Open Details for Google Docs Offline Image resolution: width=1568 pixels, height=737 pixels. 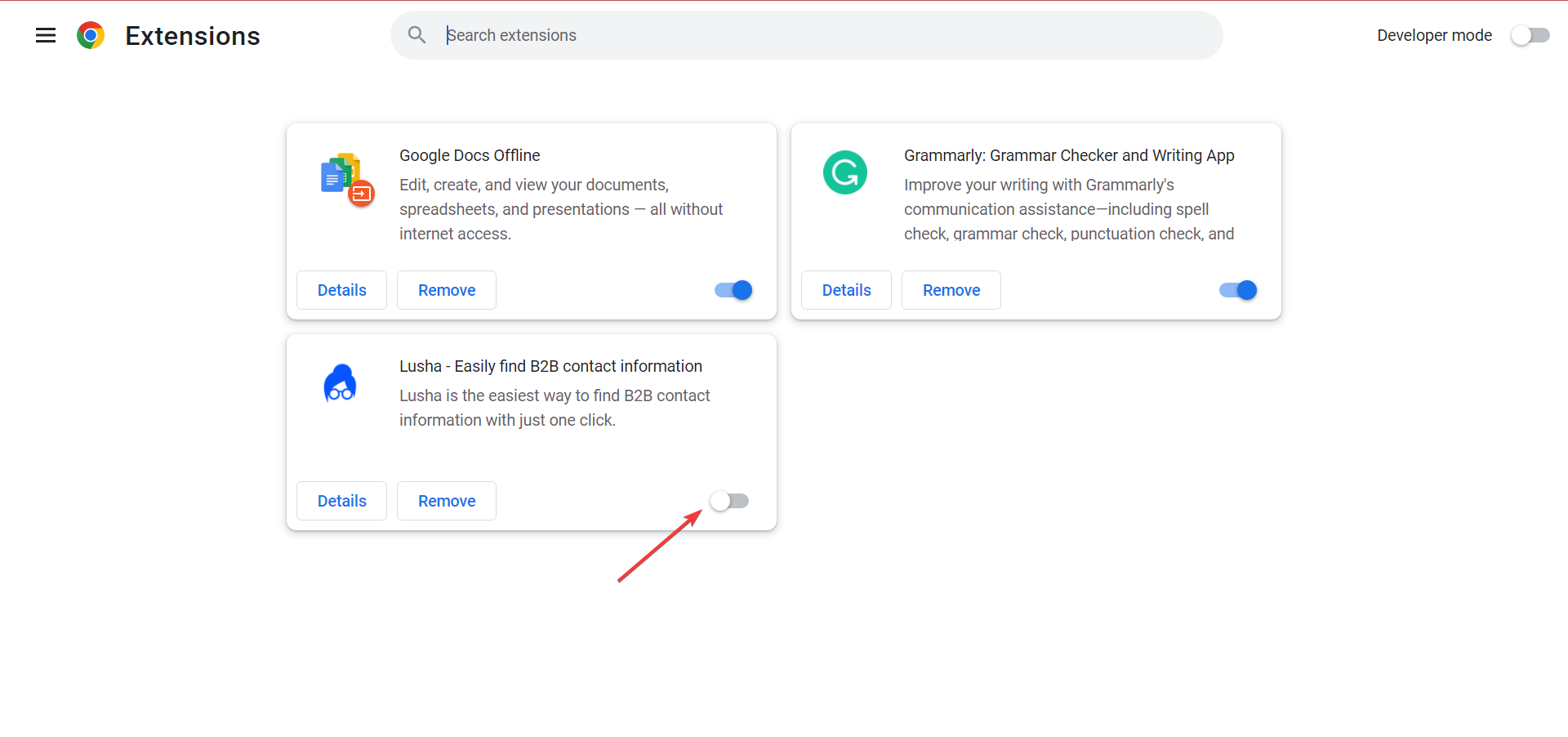(341, 290)
